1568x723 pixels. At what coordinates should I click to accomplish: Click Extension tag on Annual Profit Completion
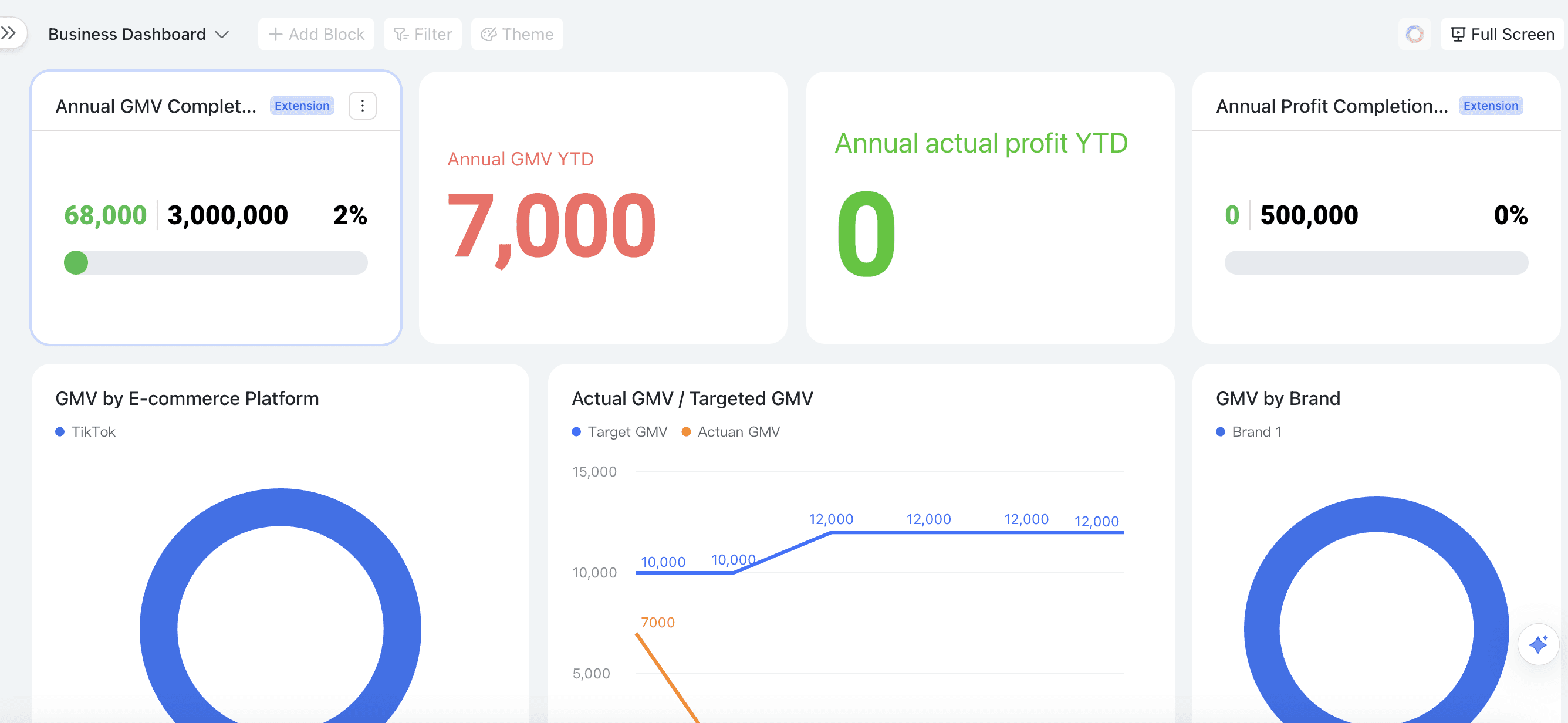(1490, 106)
